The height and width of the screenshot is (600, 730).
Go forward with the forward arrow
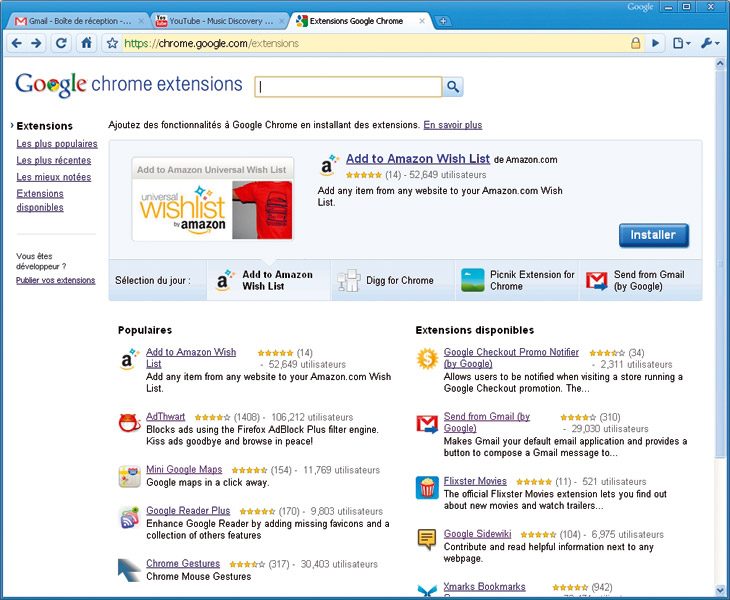click(36, 44)
